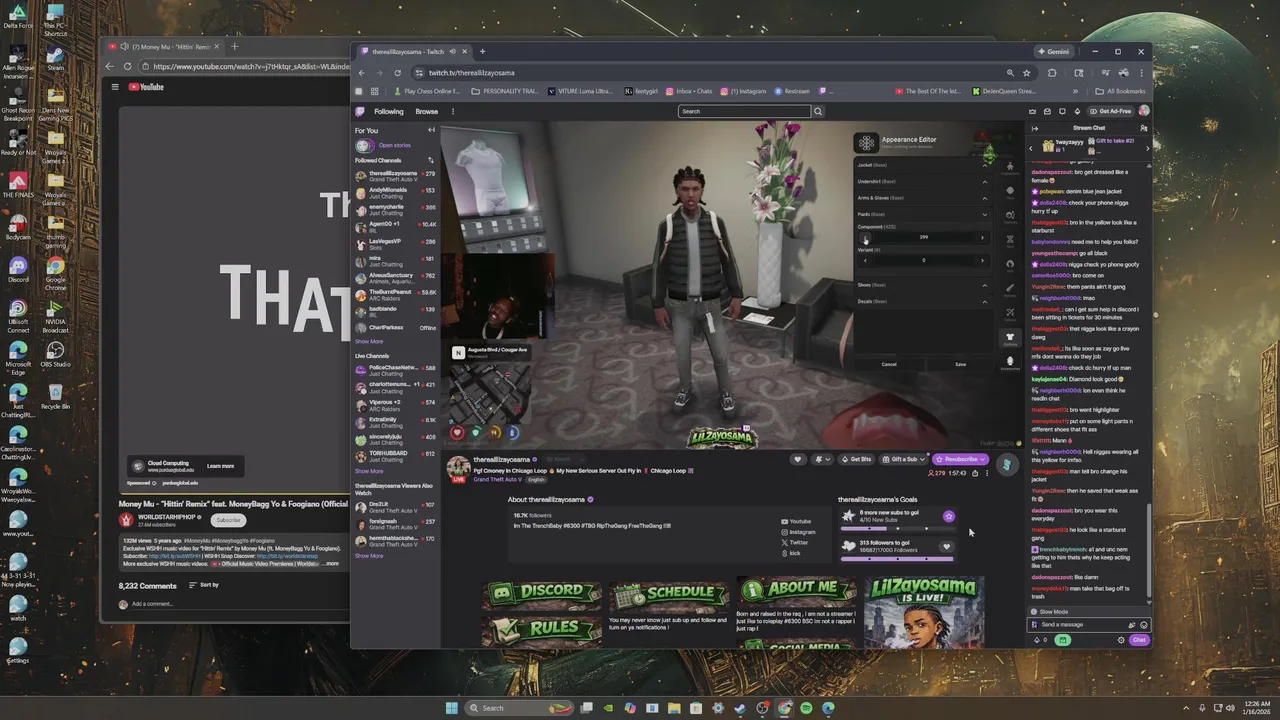Screen dimensions: 1280x720
Task: Open the Twitch more options dots
Action: tap(452, 111)
